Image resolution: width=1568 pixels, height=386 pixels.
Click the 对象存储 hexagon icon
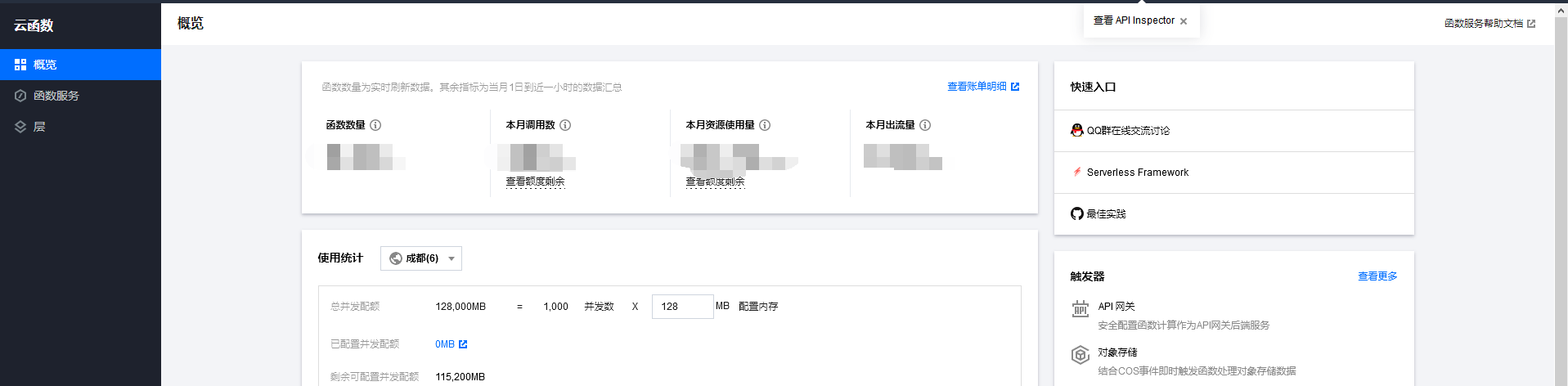coord(1081,355)
